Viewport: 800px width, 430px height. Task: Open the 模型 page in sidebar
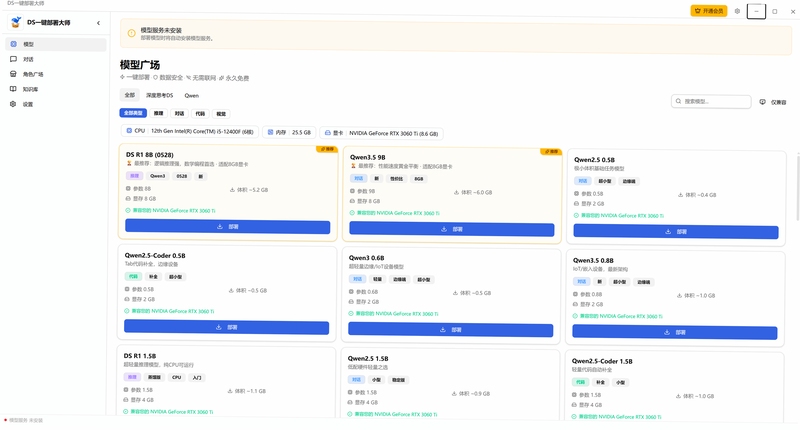pos(56,44)
